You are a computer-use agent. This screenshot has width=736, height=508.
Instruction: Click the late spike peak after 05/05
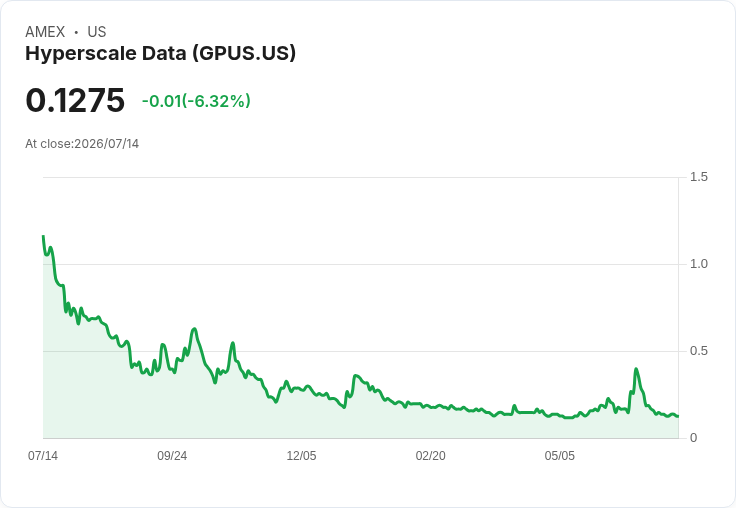click(x=636, y=369)
